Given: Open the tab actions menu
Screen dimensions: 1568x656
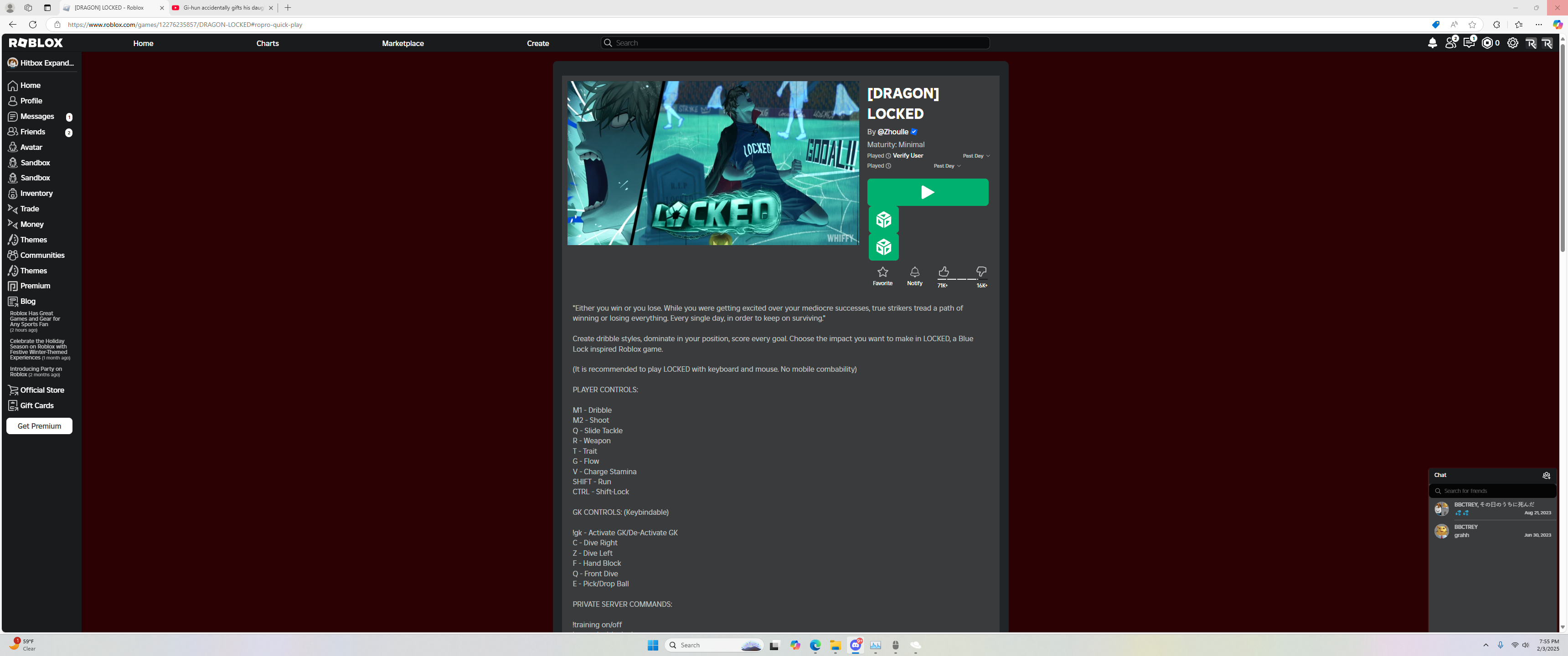Looking at the screenshot, I should point(47,8).
